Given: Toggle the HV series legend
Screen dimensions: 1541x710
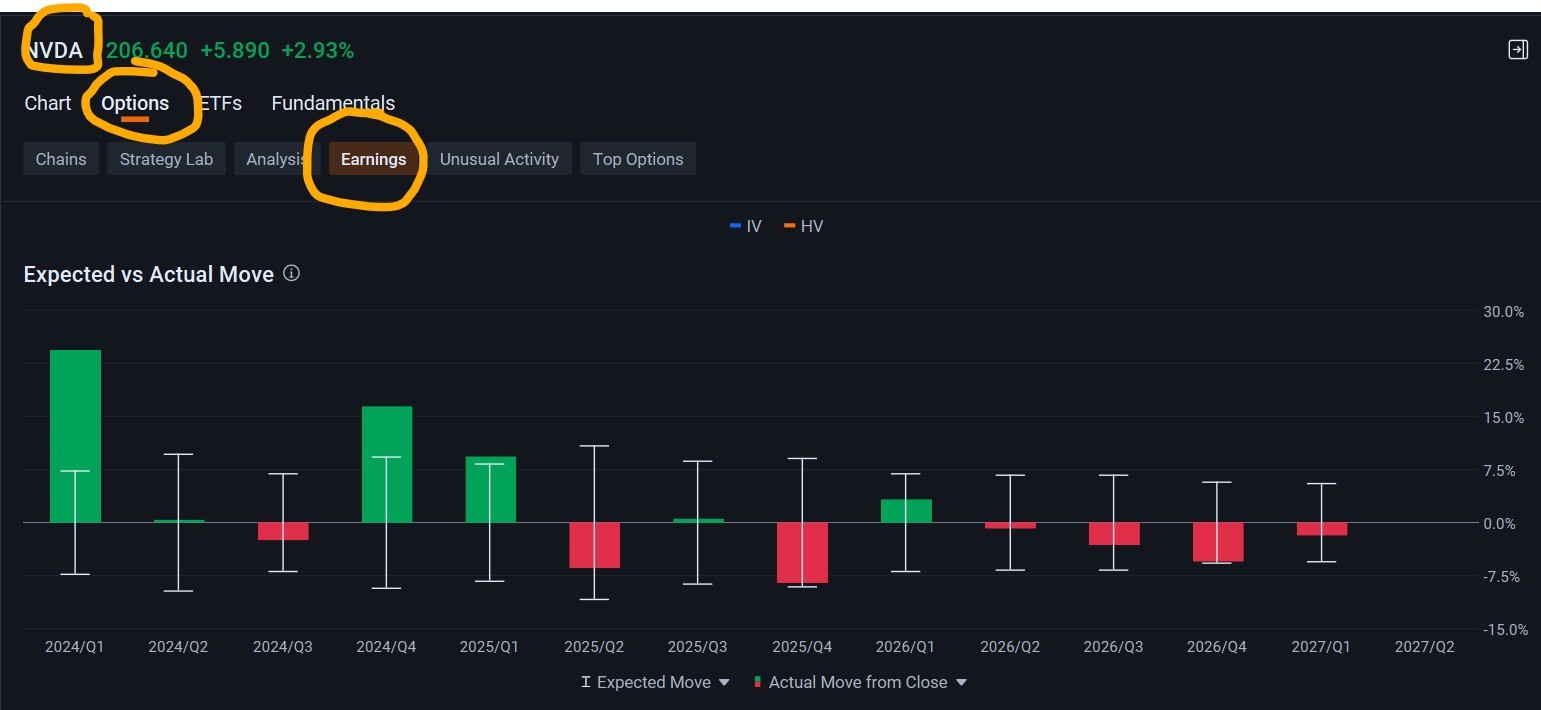Looking at the screenshot, I should pos(803,226).
